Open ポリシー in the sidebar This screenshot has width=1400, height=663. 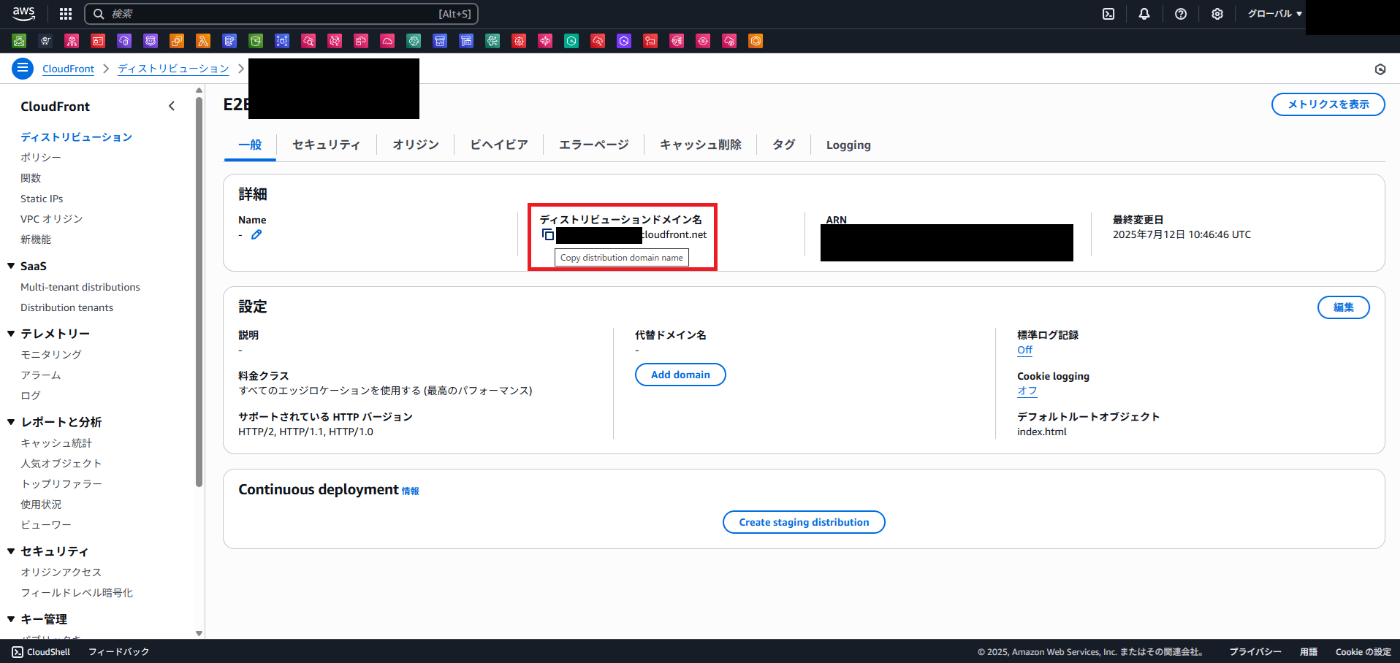tap(41, 157)
